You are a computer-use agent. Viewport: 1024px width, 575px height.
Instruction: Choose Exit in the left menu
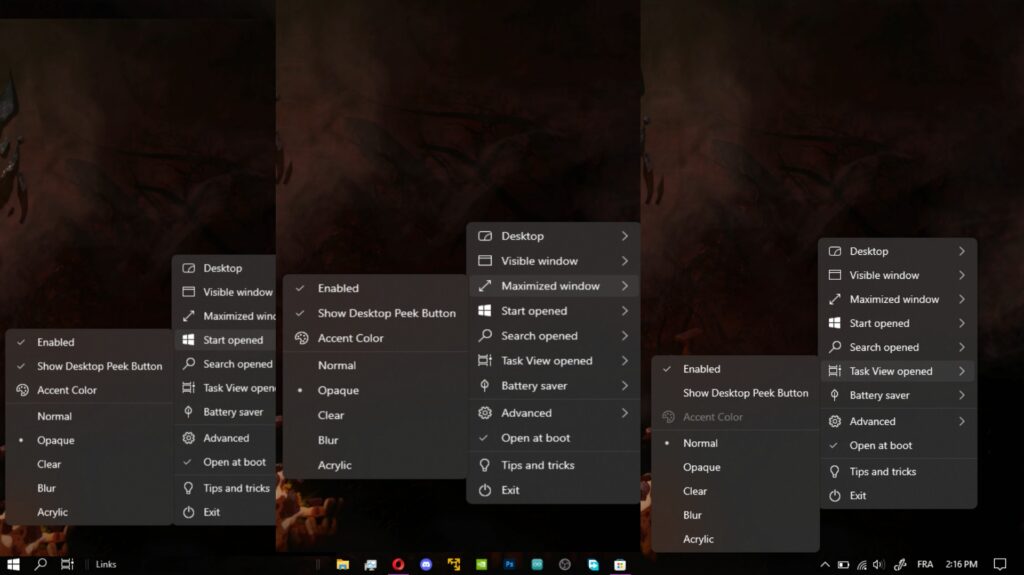(x=225, y=512)
